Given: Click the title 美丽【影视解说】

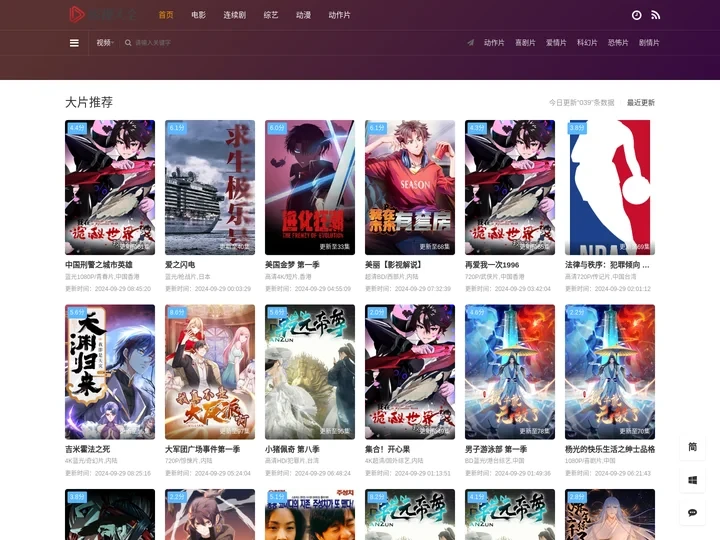Looking at the screenshot, I should (393, 265).
